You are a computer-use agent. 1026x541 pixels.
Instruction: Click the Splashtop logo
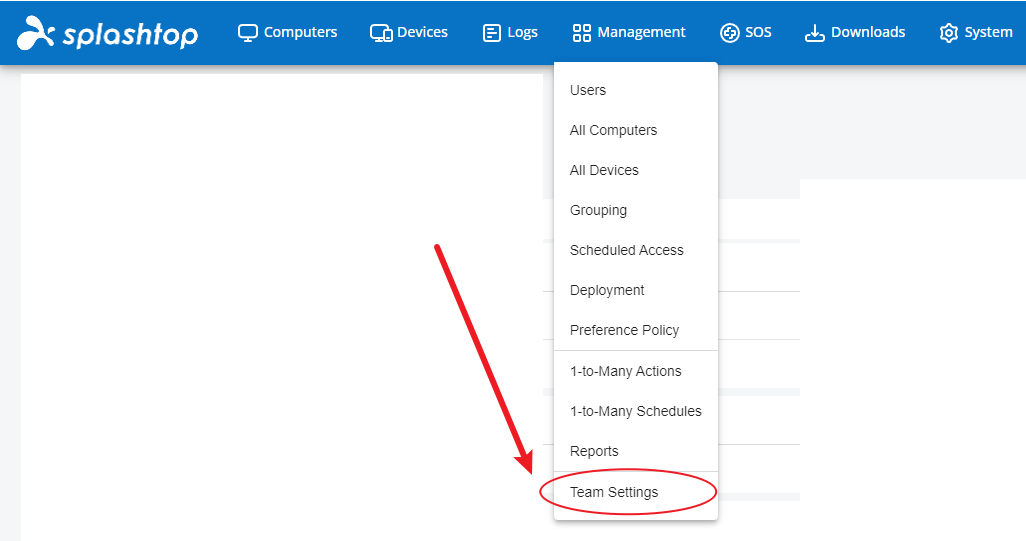[x=107, y=33]
